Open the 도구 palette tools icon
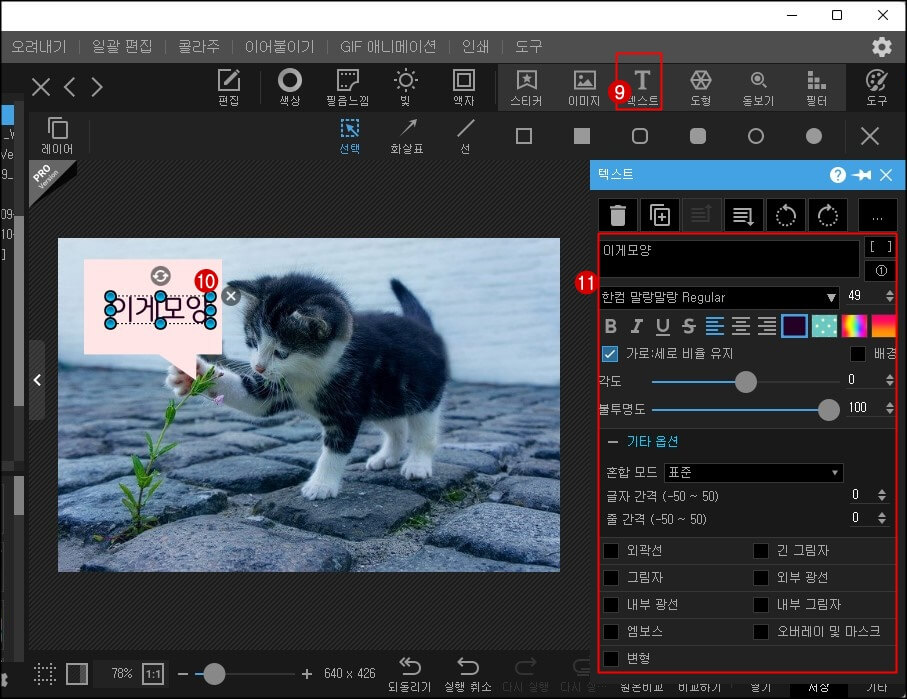Screen dimensions: 907x699 point(876,87)
